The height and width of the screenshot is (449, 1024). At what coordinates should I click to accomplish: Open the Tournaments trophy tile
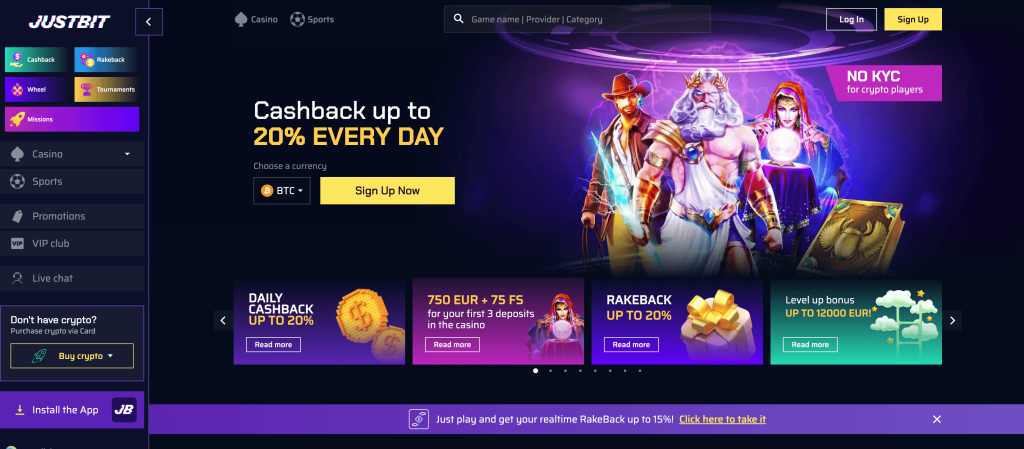click(106, 89)
